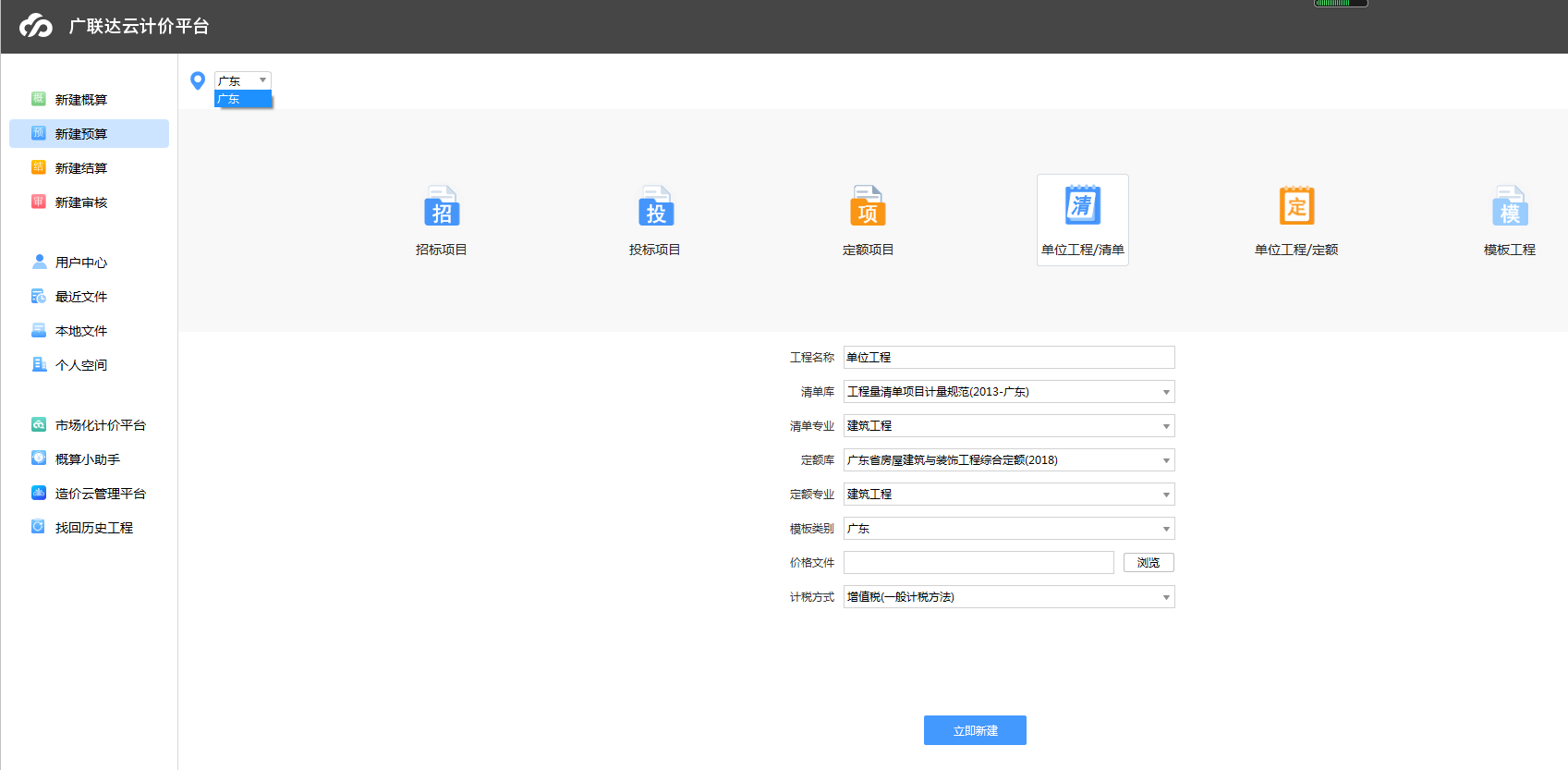Click the 新建概算 sidebar icon

click(x=39, y=99)
